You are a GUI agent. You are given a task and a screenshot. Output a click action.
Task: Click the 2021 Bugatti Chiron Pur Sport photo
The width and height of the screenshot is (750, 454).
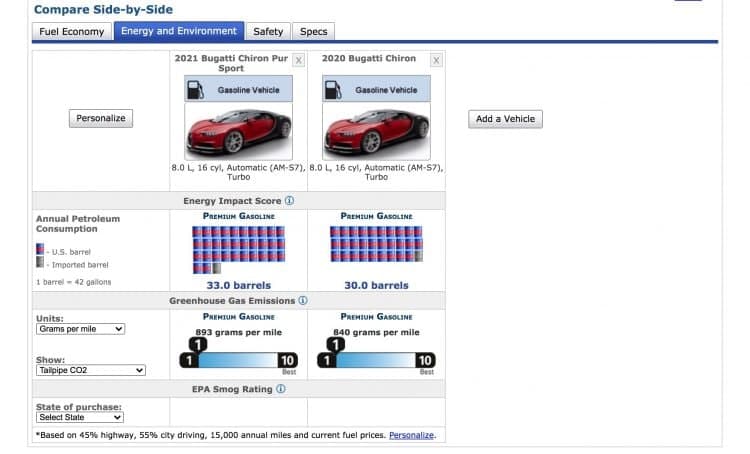(238, 131)
